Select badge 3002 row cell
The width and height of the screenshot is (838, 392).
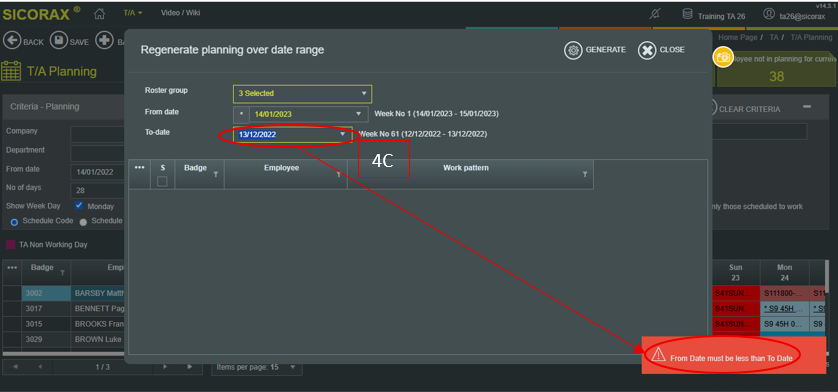(x=46, y=293)
